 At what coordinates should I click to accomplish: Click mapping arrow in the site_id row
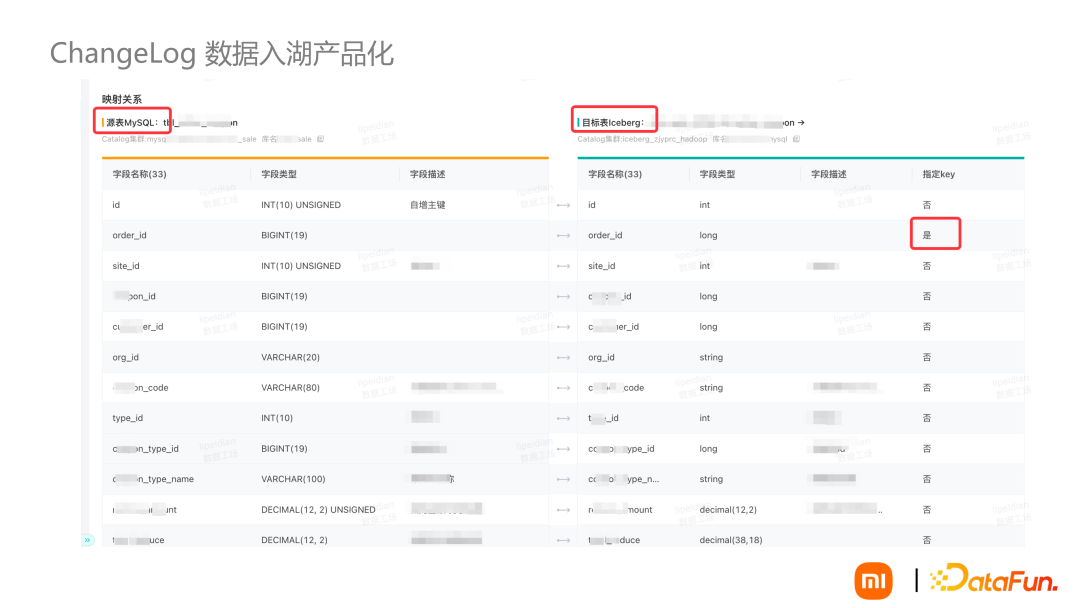pos(563,266)
